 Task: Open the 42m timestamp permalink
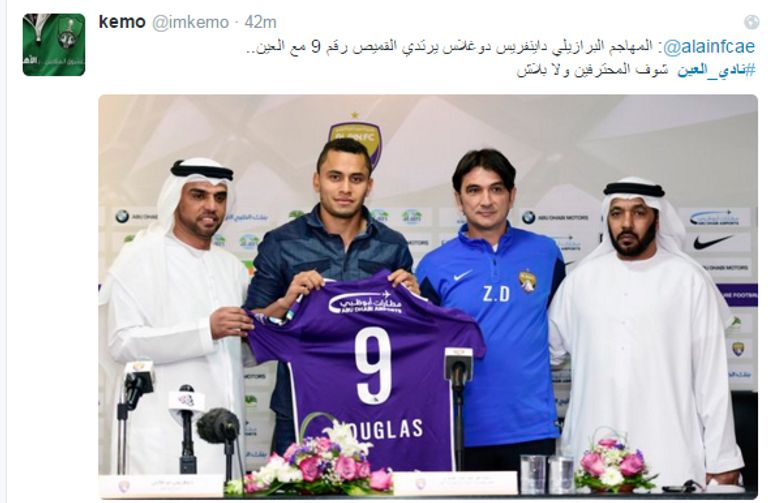click(x=260, y=22)
